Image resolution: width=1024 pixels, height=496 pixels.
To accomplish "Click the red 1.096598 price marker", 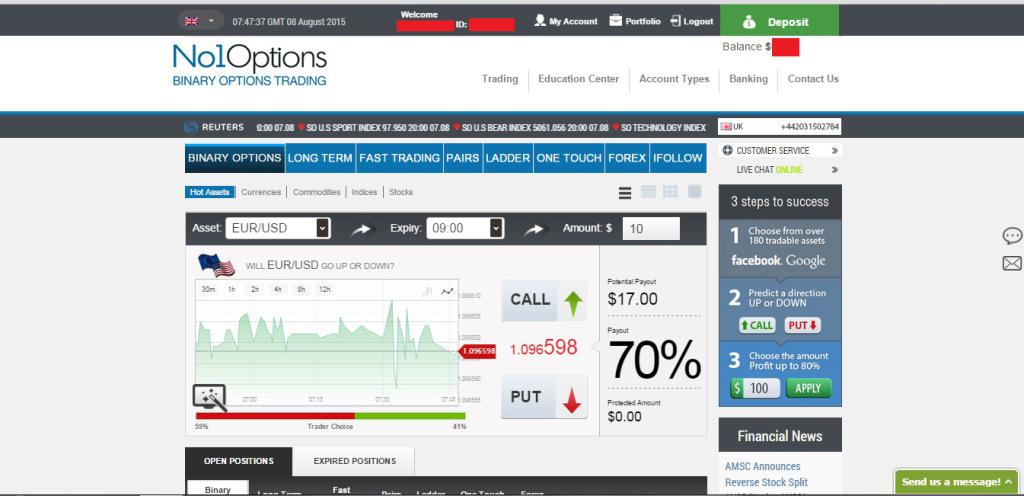I will 477,351.
